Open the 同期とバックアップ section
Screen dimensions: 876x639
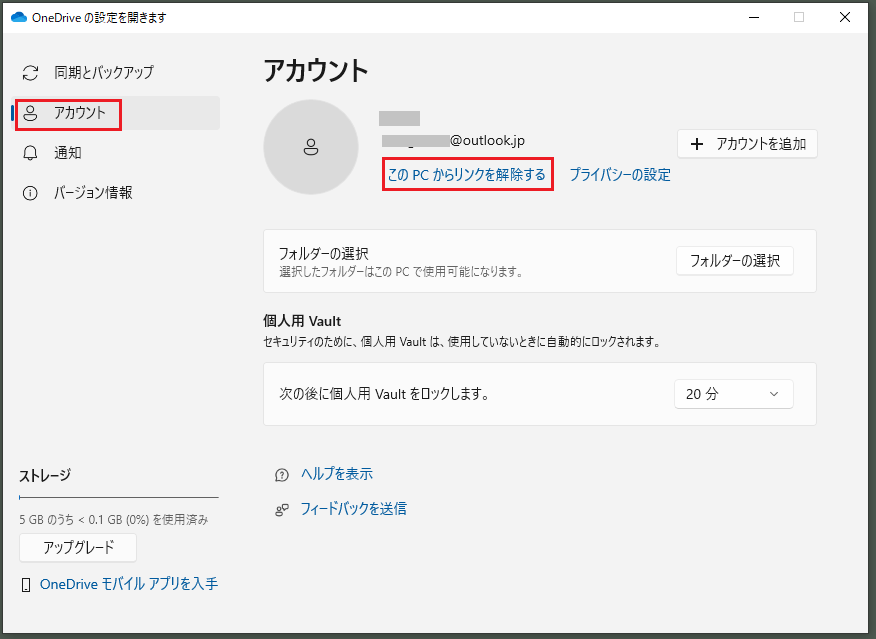point(116,73)
